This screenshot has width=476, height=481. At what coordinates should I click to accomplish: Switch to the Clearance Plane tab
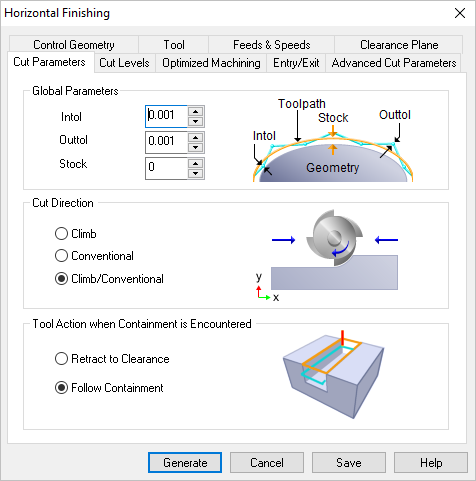click(399, 44)
